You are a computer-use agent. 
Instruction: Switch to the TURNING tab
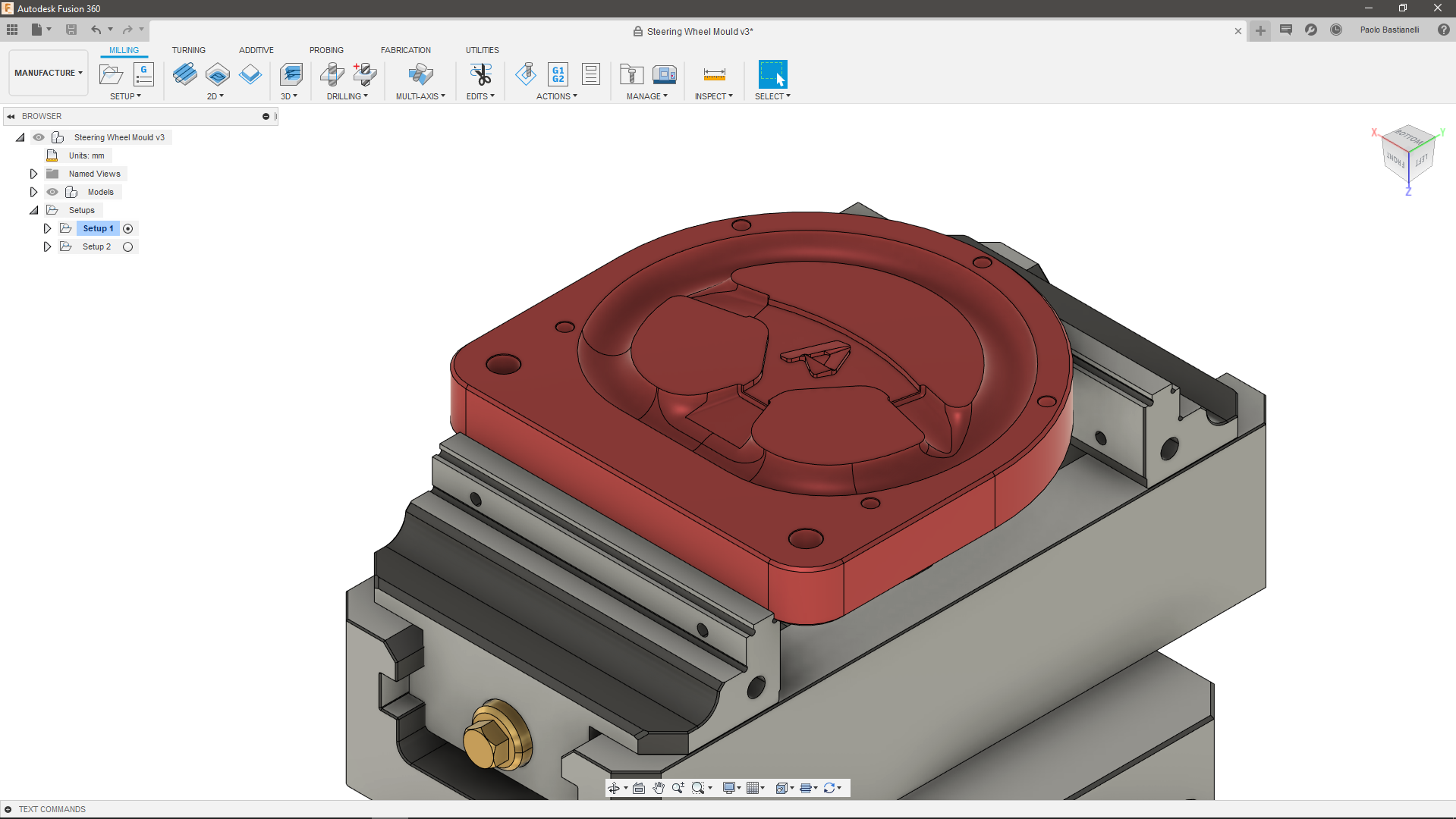[188, 50]
